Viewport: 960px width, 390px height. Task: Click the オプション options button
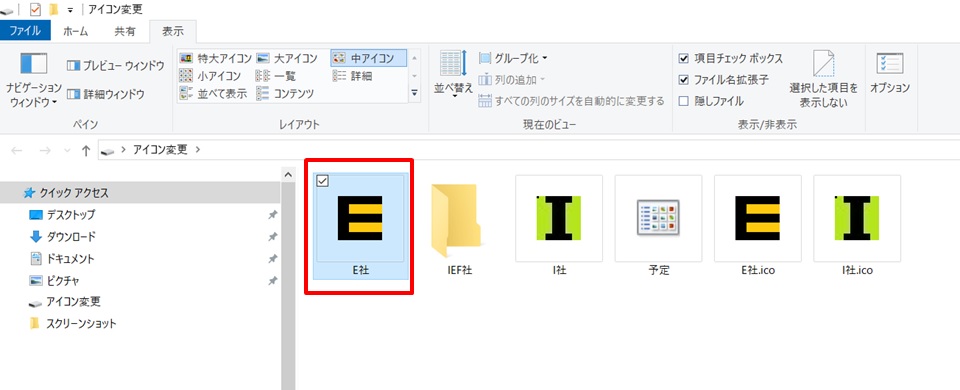890,73
